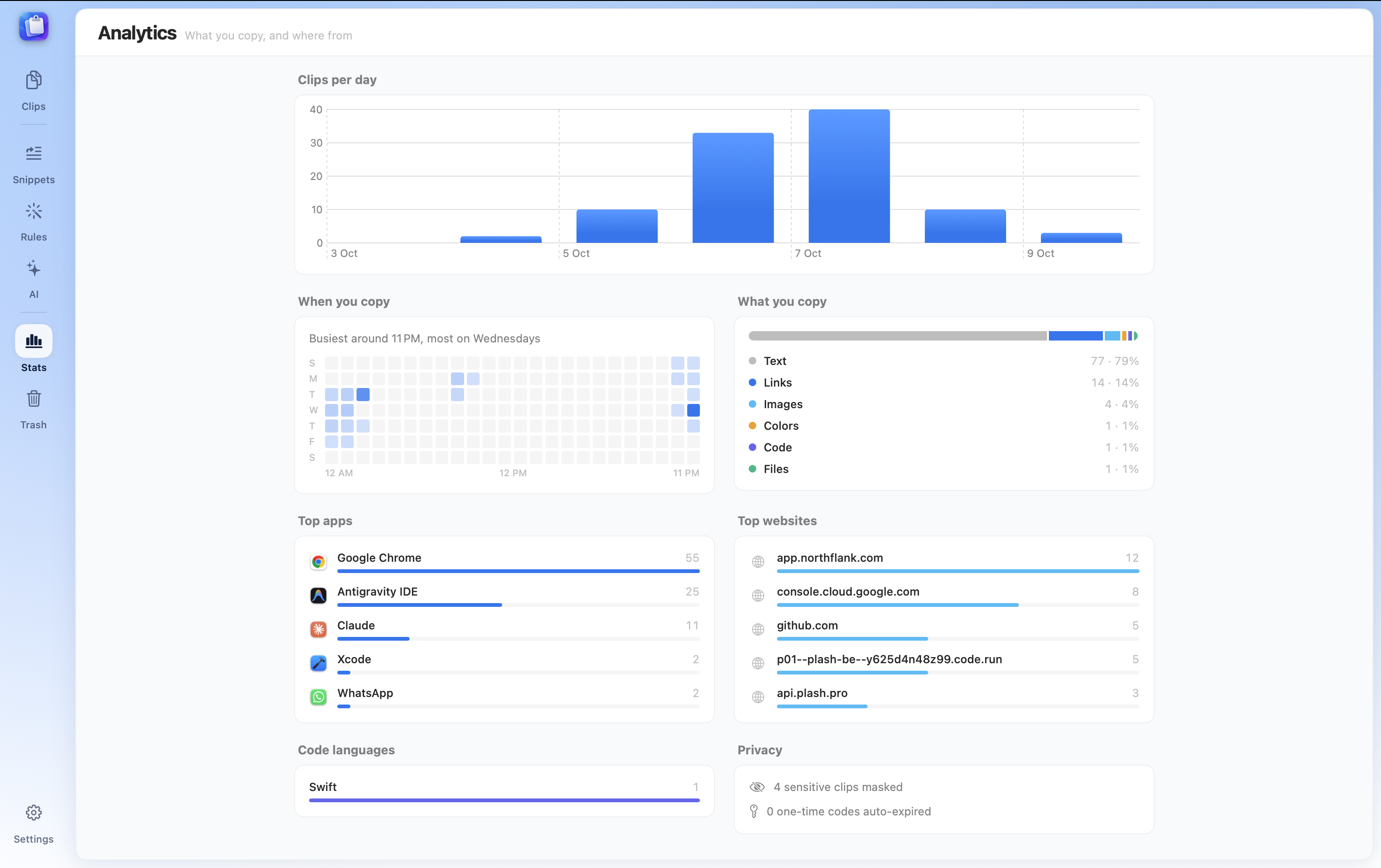The image size is (1381, 868).
Task: Click the Files legend green dot
Action: [x=753, y=469]
